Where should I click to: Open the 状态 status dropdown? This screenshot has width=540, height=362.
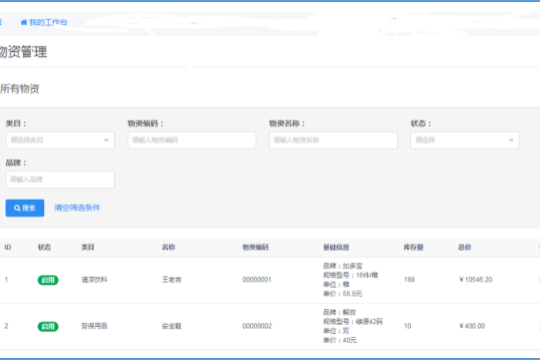[465, 140]
